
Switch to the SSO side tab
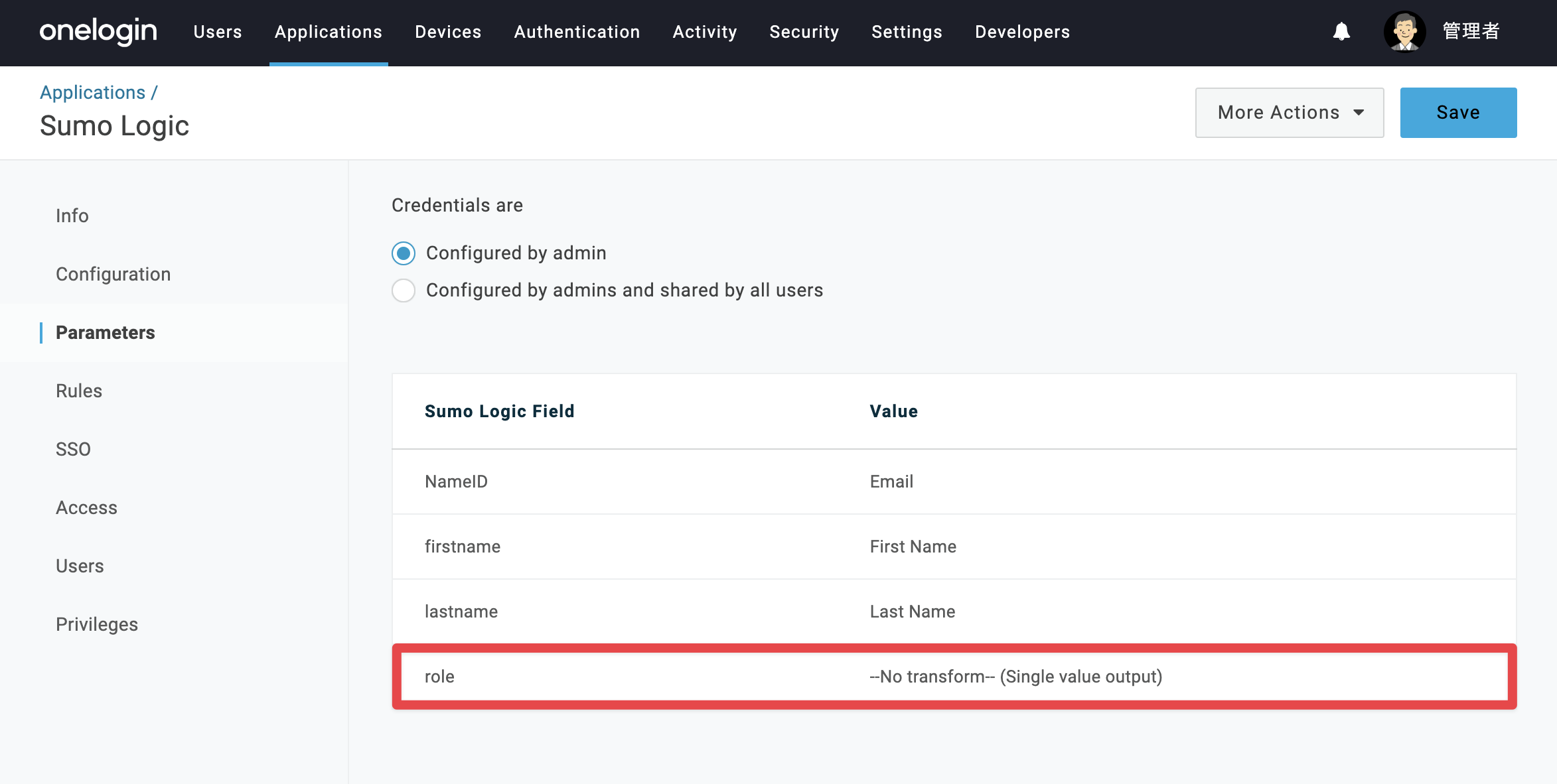click(73, 450)
